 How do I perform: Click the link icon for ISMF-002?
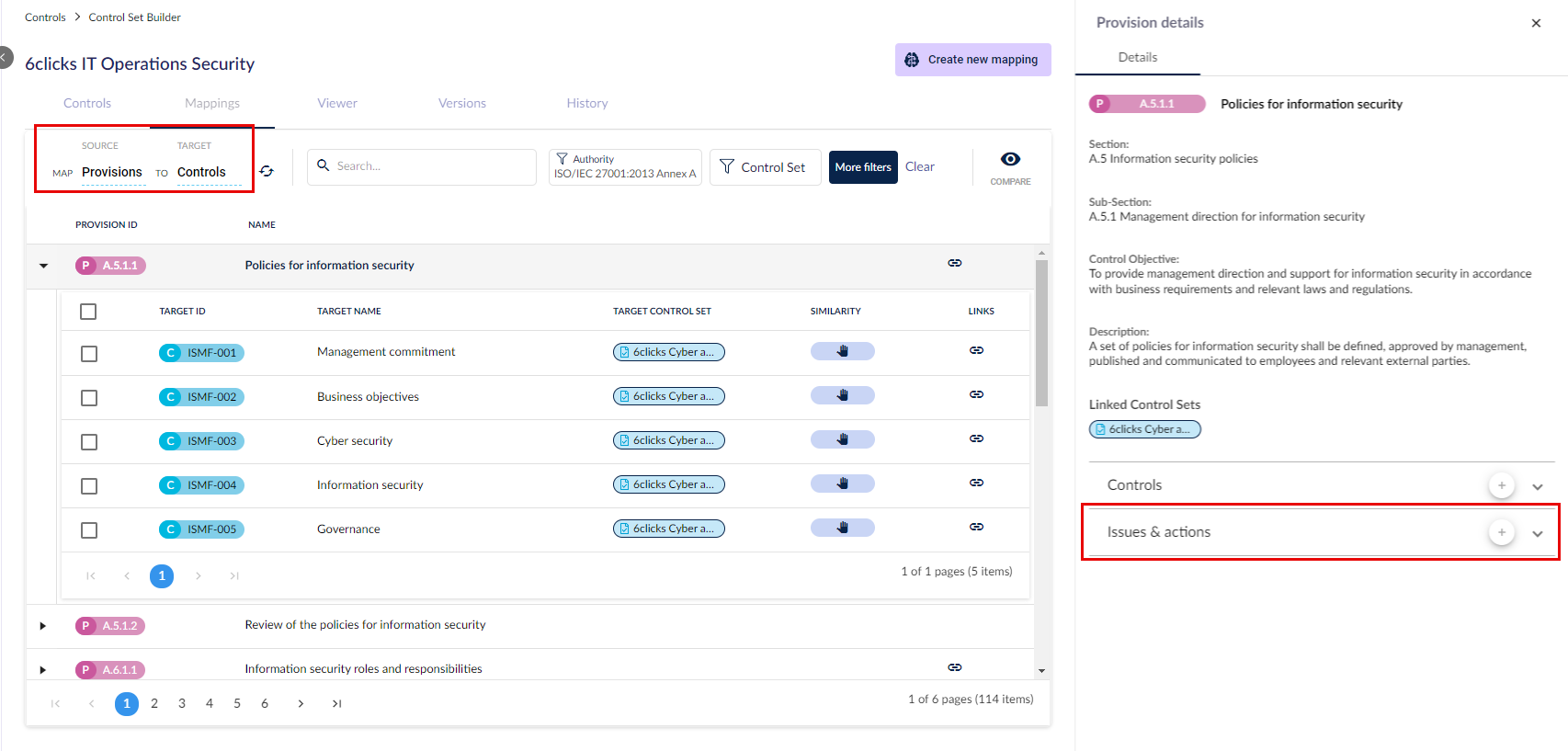976,394
